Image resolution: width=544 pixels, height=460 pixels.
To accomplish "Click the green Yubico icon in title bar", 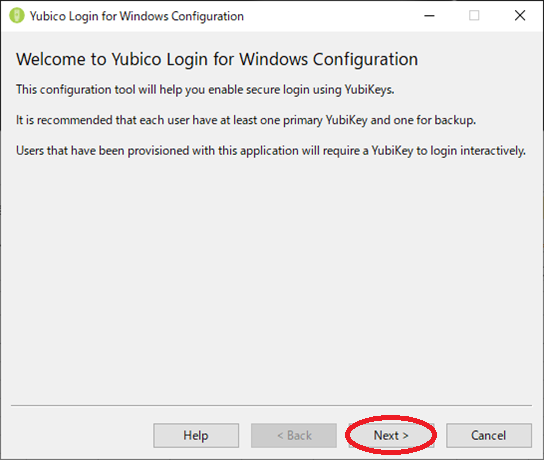I will 16,16.
